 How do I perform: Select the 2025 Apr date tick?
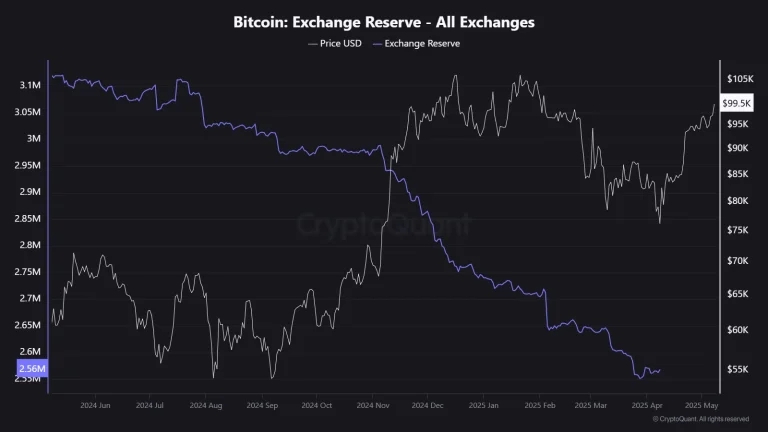(647, 406)
